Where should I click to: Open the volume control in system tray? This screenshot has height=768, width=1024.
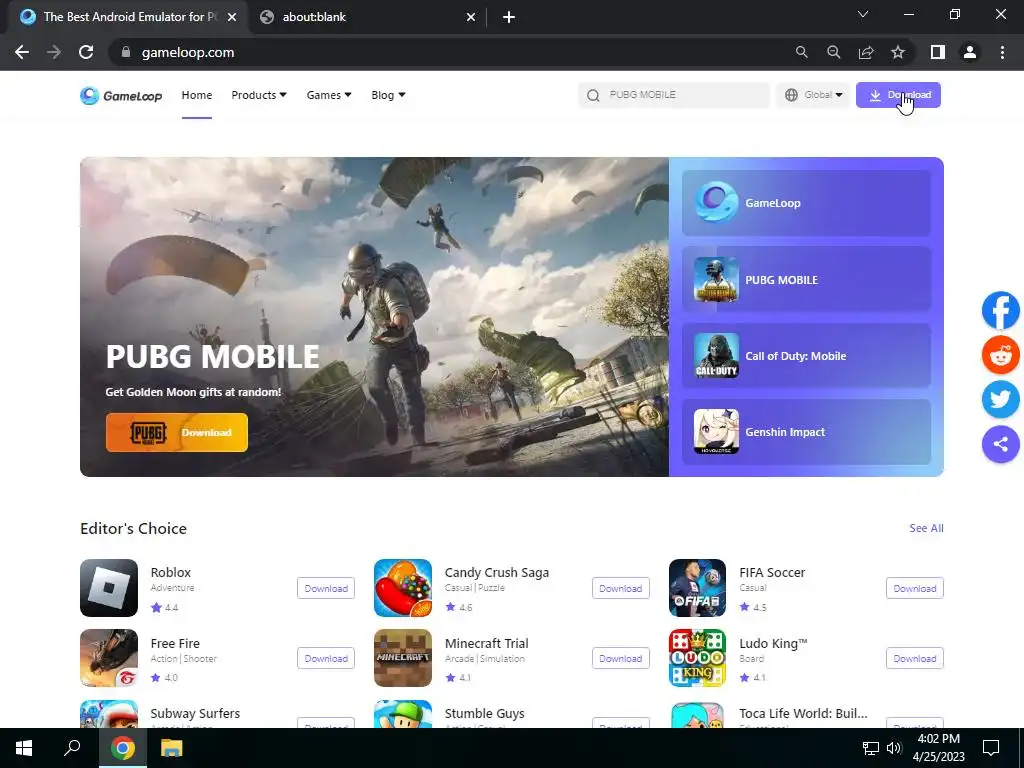(x=894, y=748)
